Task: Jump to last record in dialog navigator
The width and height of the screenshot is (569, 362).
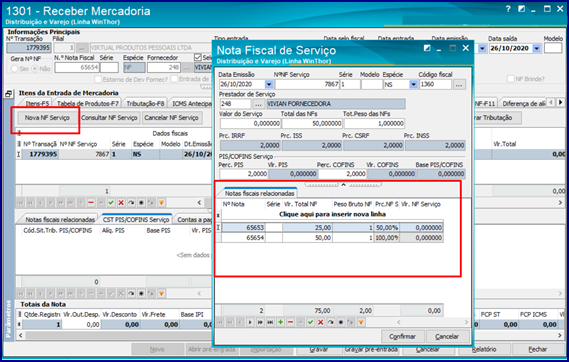Action: 270,322
